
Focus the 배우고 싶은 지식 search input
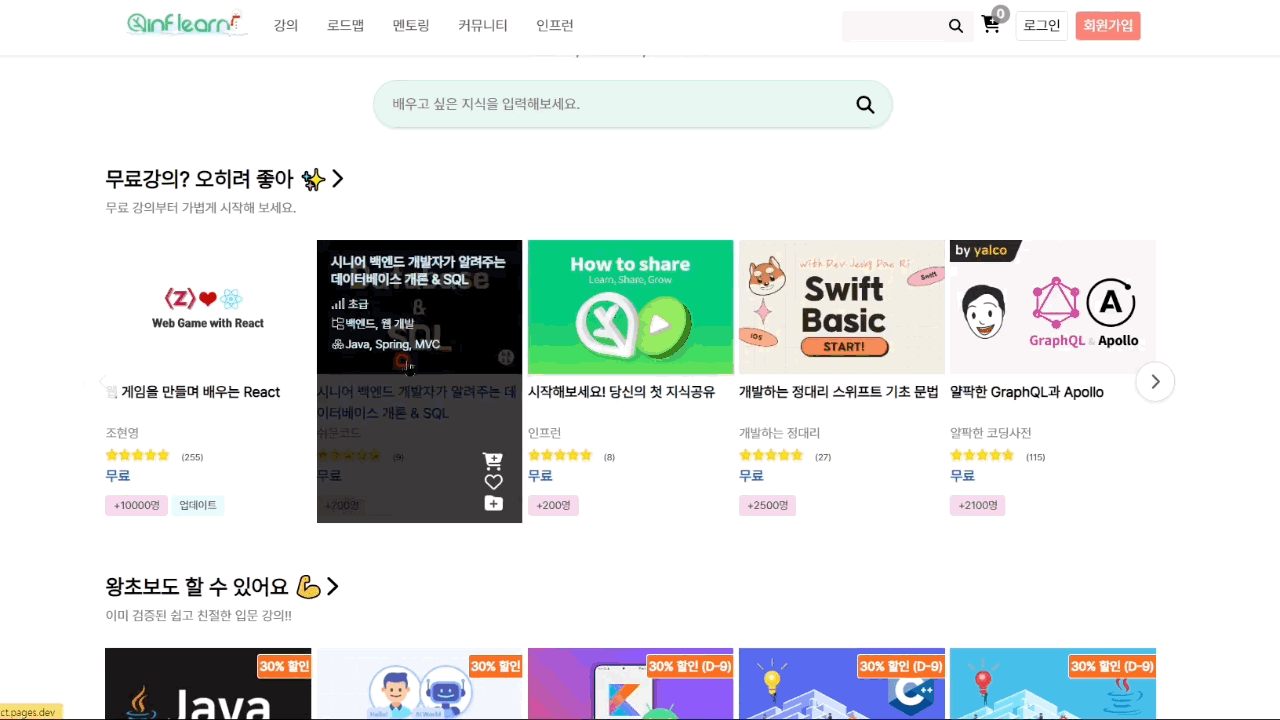(x=610, y=104)
